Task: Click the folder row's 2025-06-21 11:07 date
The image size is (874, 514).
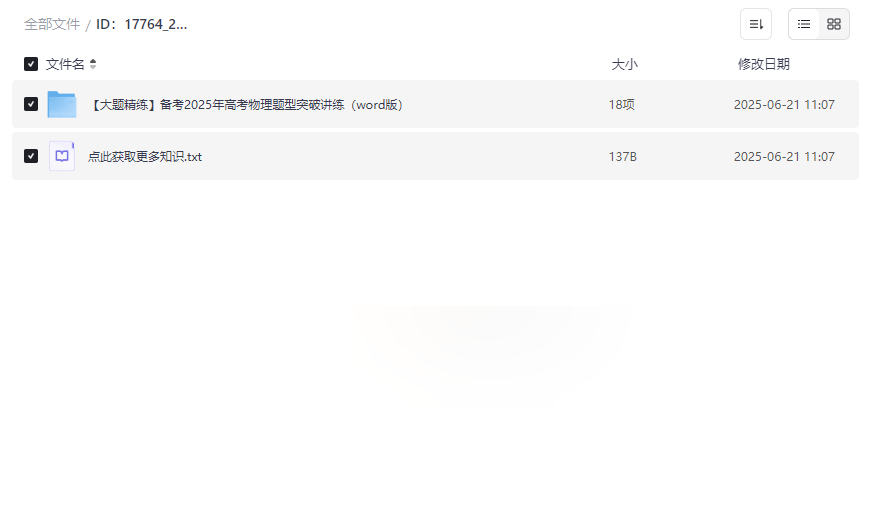Action: tap(784, 105)
